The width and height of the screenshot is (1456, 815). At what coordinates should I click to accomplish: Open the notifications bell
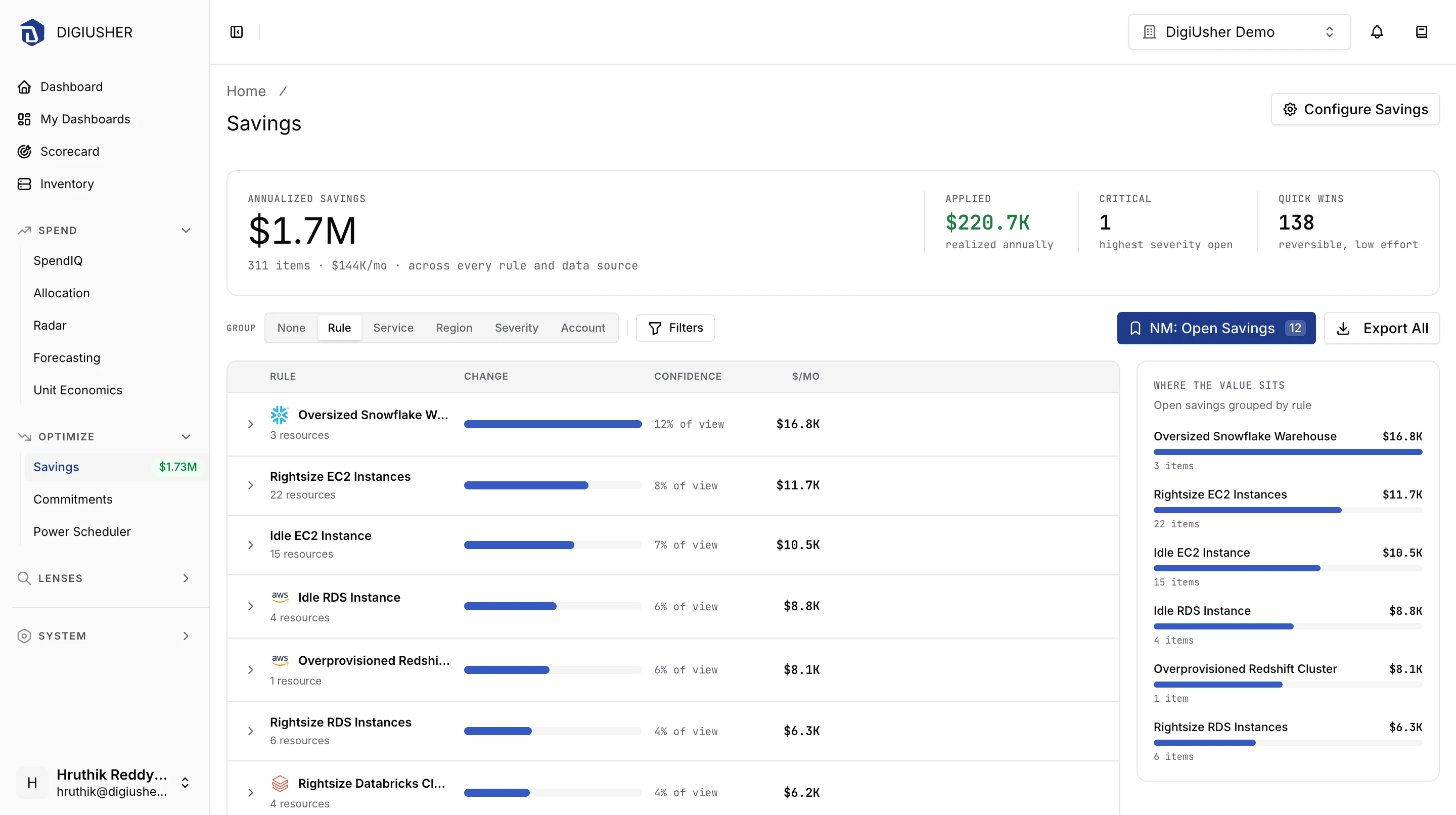pyautogui.click(x=1377, y=32)
